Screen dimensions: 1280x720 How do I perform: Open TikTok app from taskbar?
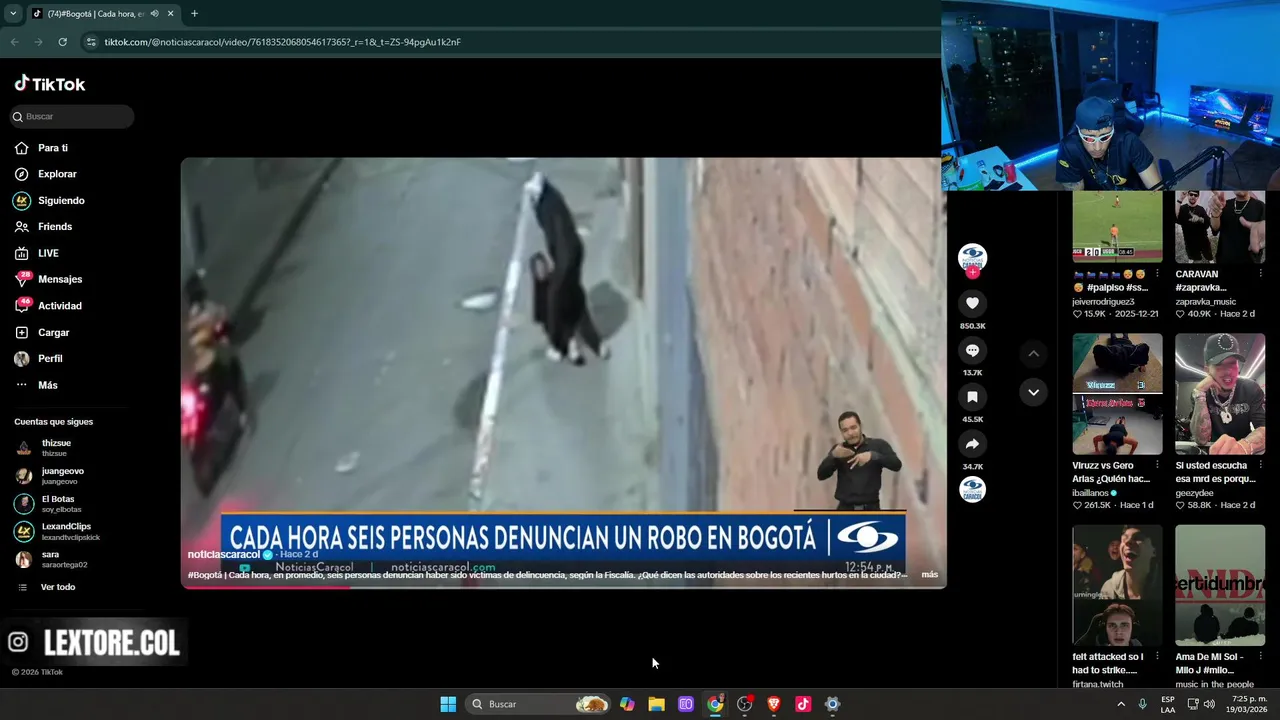(803, 704)
